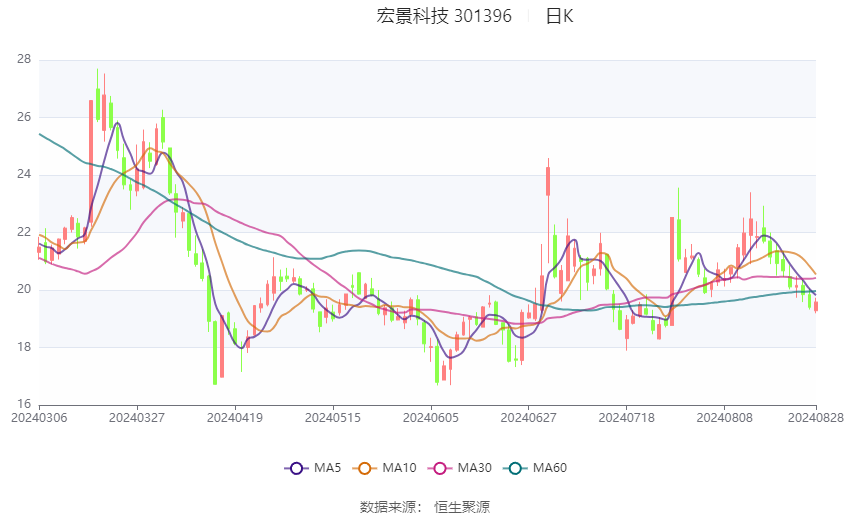Click the MA5 purple legend circle icon
850x517 pixels.
pos(295,467)
